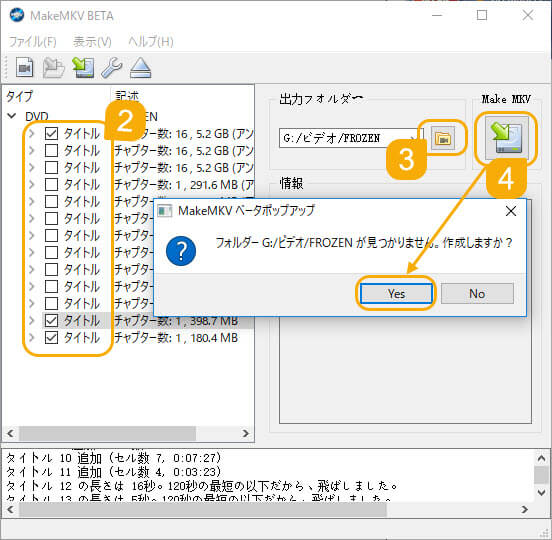Screen dimensions: 552x540
Task: Click the log panel's horizontal scrollbar thumb
Action: [203, 509]
